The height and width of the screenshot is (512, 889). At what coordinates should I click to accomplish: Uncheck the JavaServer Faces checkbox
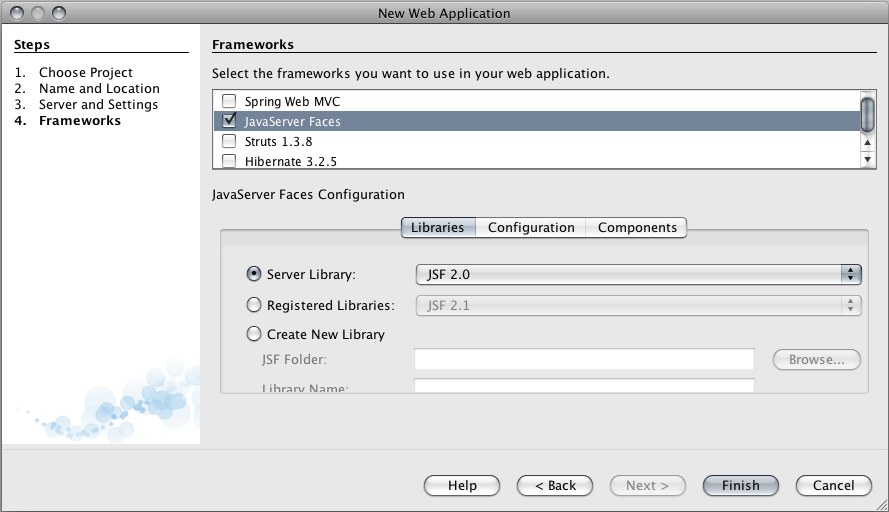coord(229,120)
